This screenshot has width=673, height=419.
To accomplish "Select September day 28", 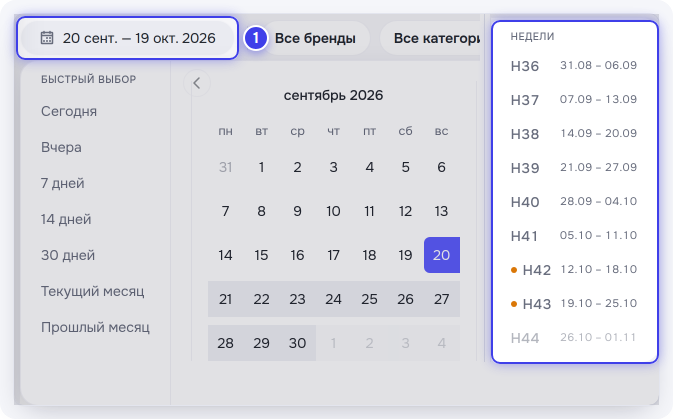I will point(225,343).
